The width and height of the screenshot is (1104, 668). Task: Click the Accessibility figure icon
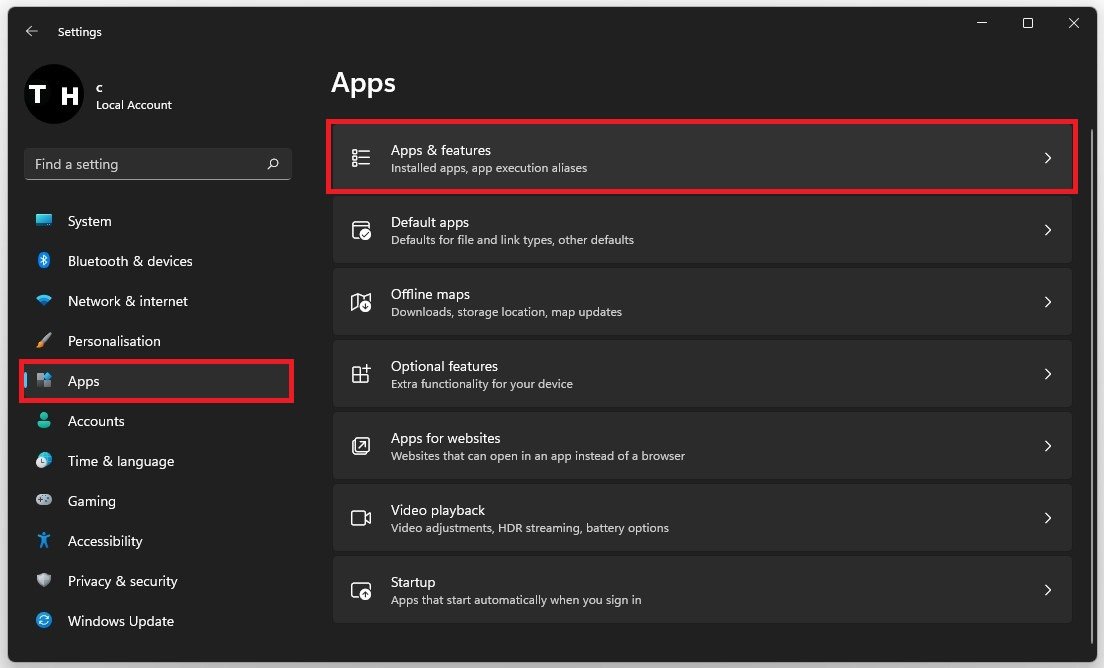[x=44, y=541]
